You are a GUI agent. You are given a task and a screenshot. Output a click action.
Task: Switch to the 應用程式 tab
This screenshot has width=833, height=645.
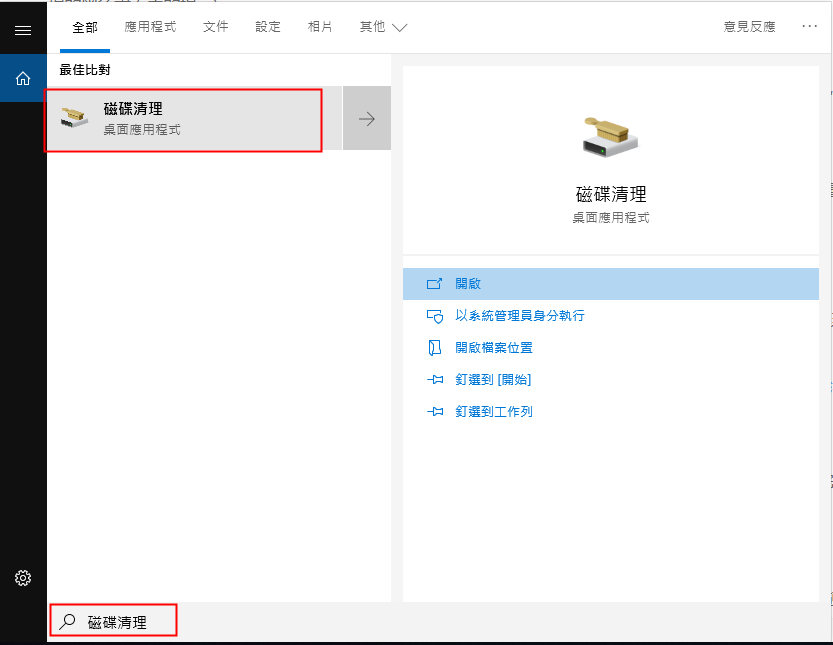(x=150, y=27)
